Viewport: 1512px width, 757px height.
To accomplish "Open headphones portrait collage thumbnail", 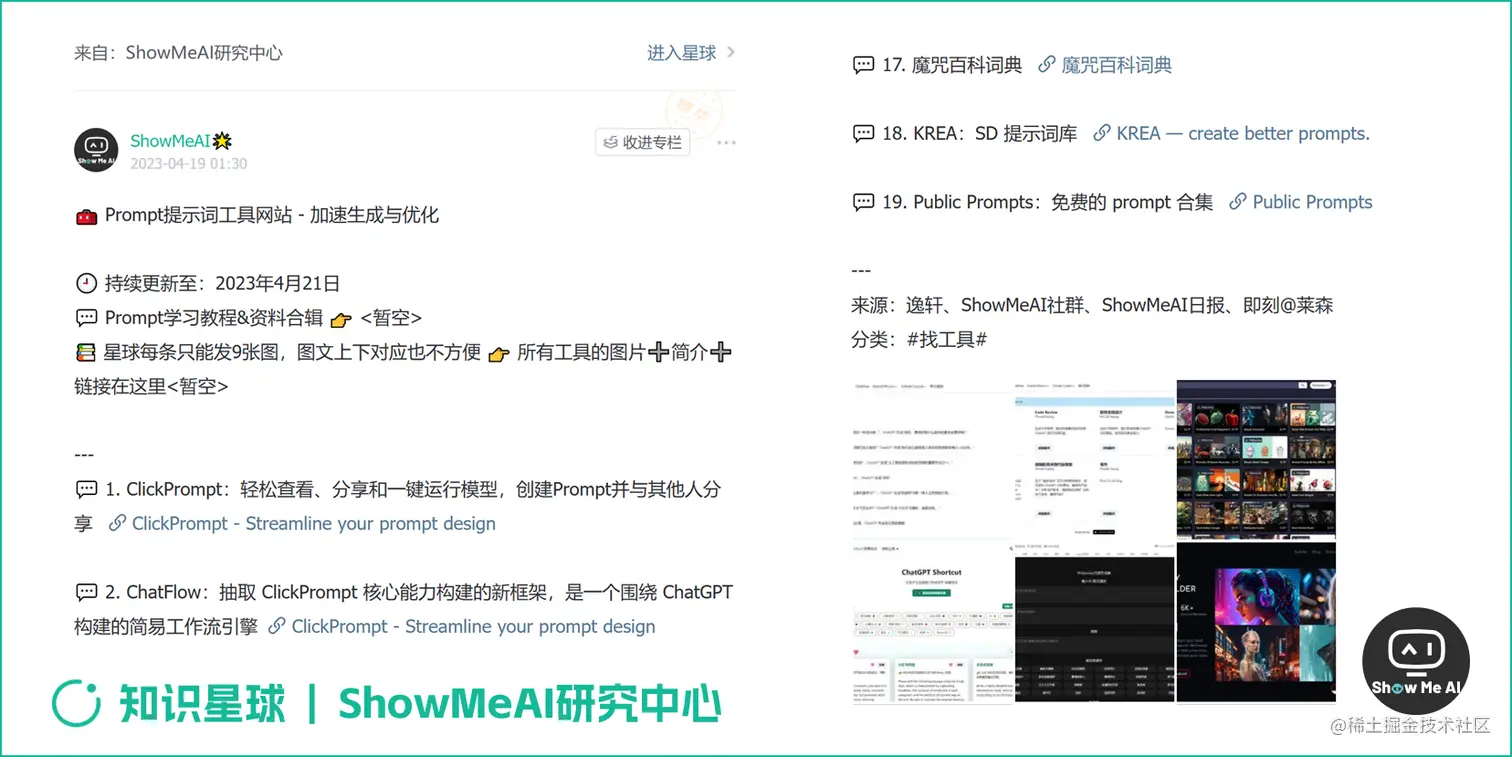I will click(x=1256, y=622).
